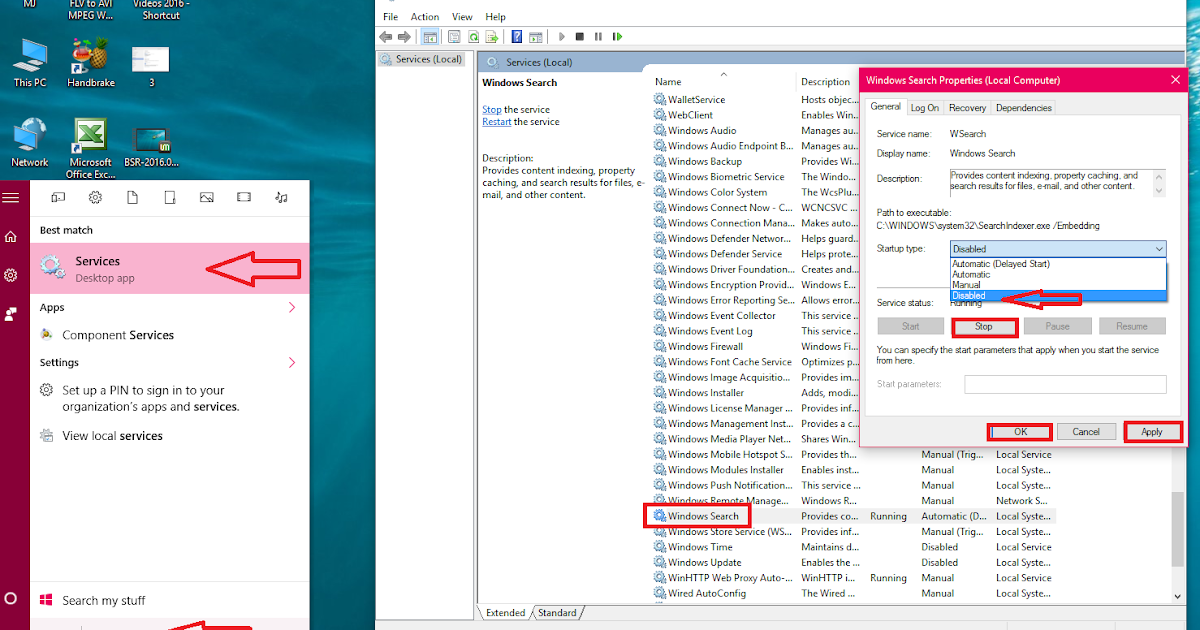Switch to the Log On tab

point(926,107)
